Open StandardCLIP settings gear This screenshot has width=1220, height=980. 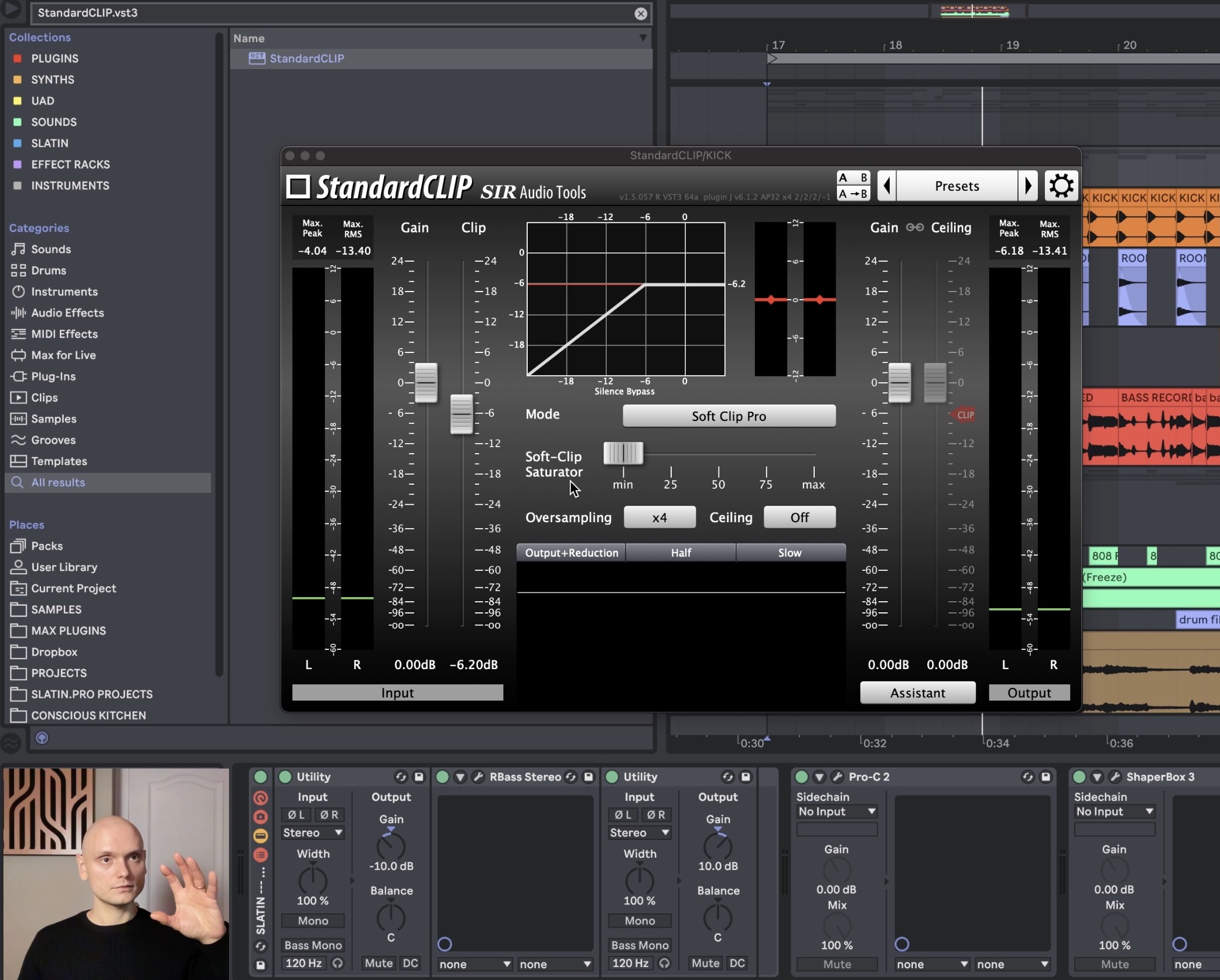click(x=1061, y=186)
